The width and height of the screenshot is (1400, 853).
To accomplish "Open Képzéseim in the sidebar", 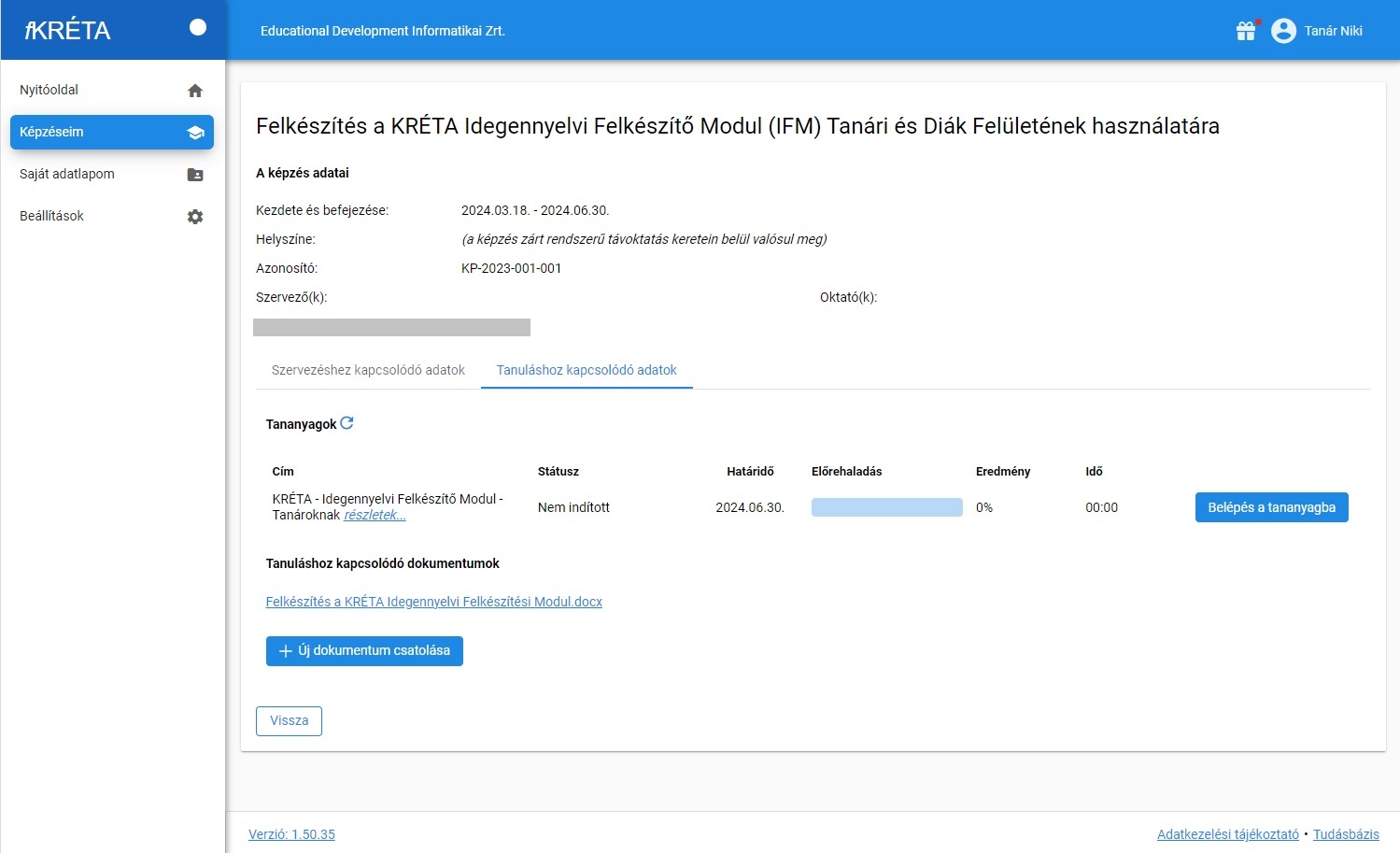I will coord(112,132).
